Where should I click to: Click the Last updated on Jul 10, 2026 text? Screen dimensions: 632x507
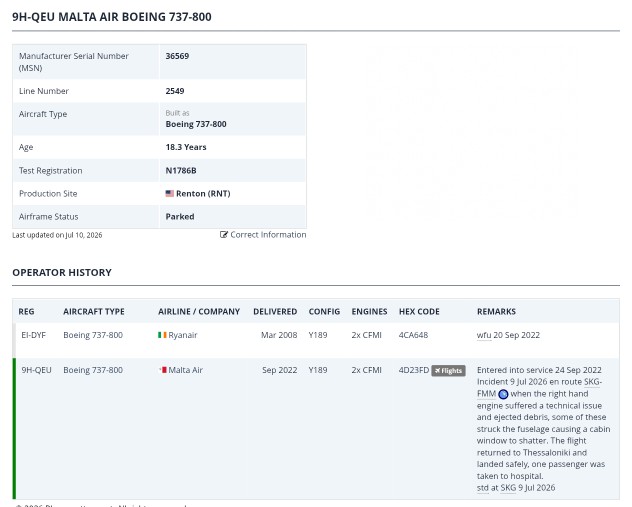click(57, 235)
